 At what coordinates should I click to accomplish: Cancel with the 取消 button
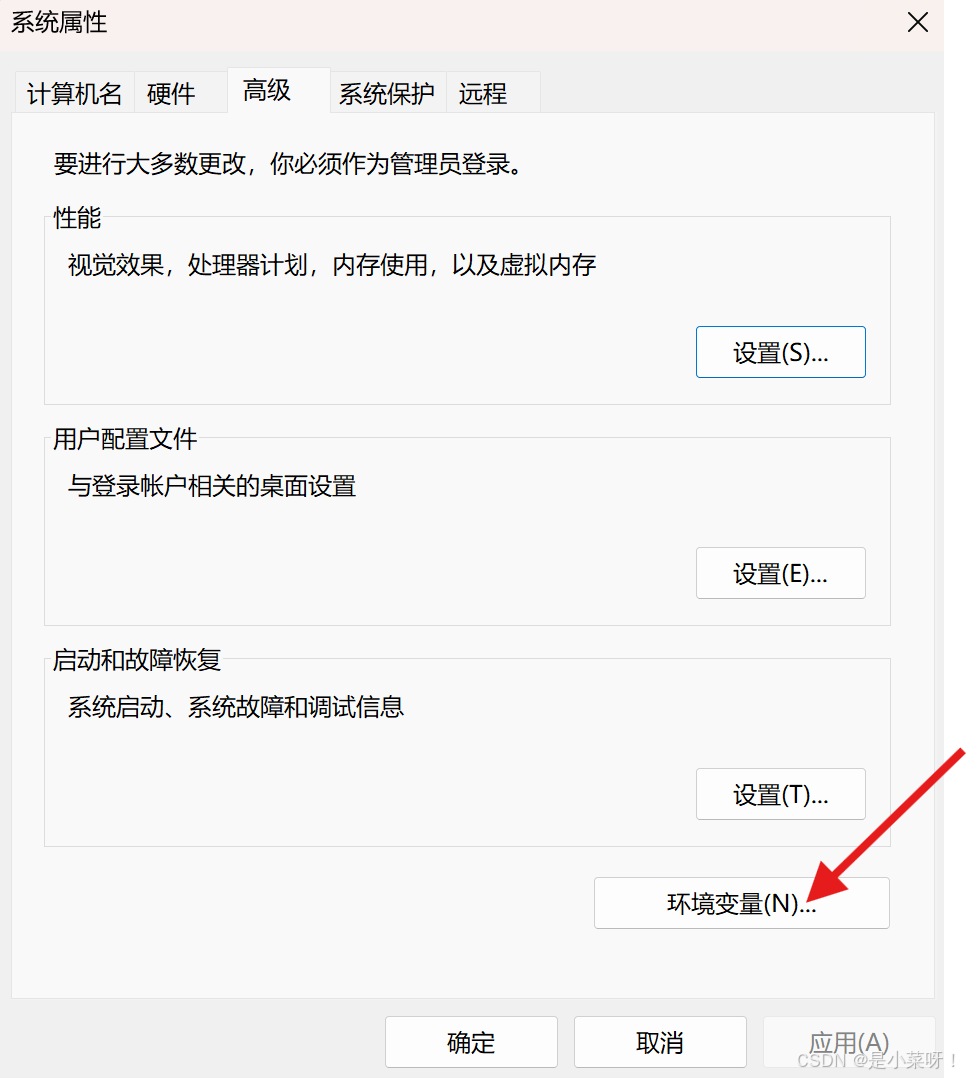(660, 1042)
